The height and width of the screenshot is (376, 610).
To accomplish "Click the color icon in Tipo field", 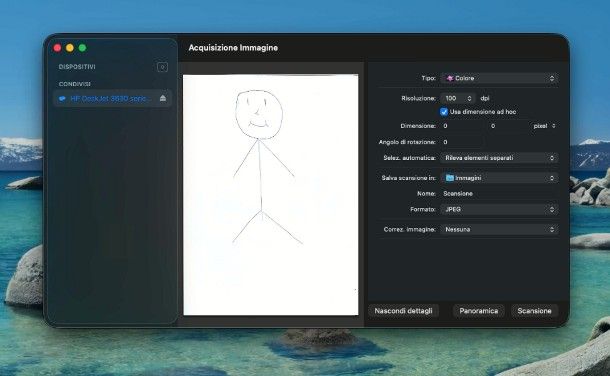I will 450,78.
